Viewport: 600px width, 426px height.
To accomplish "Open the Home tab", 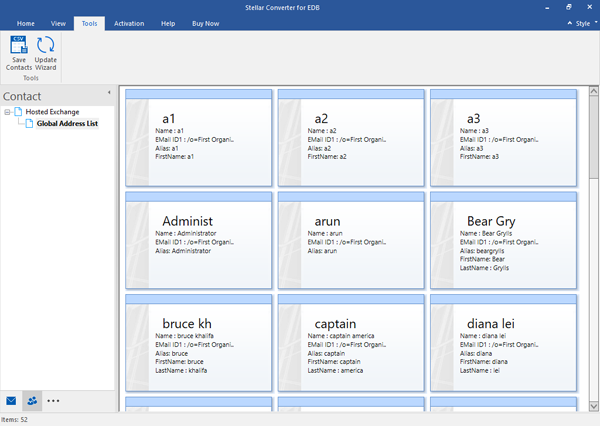I will coord(26,23).
